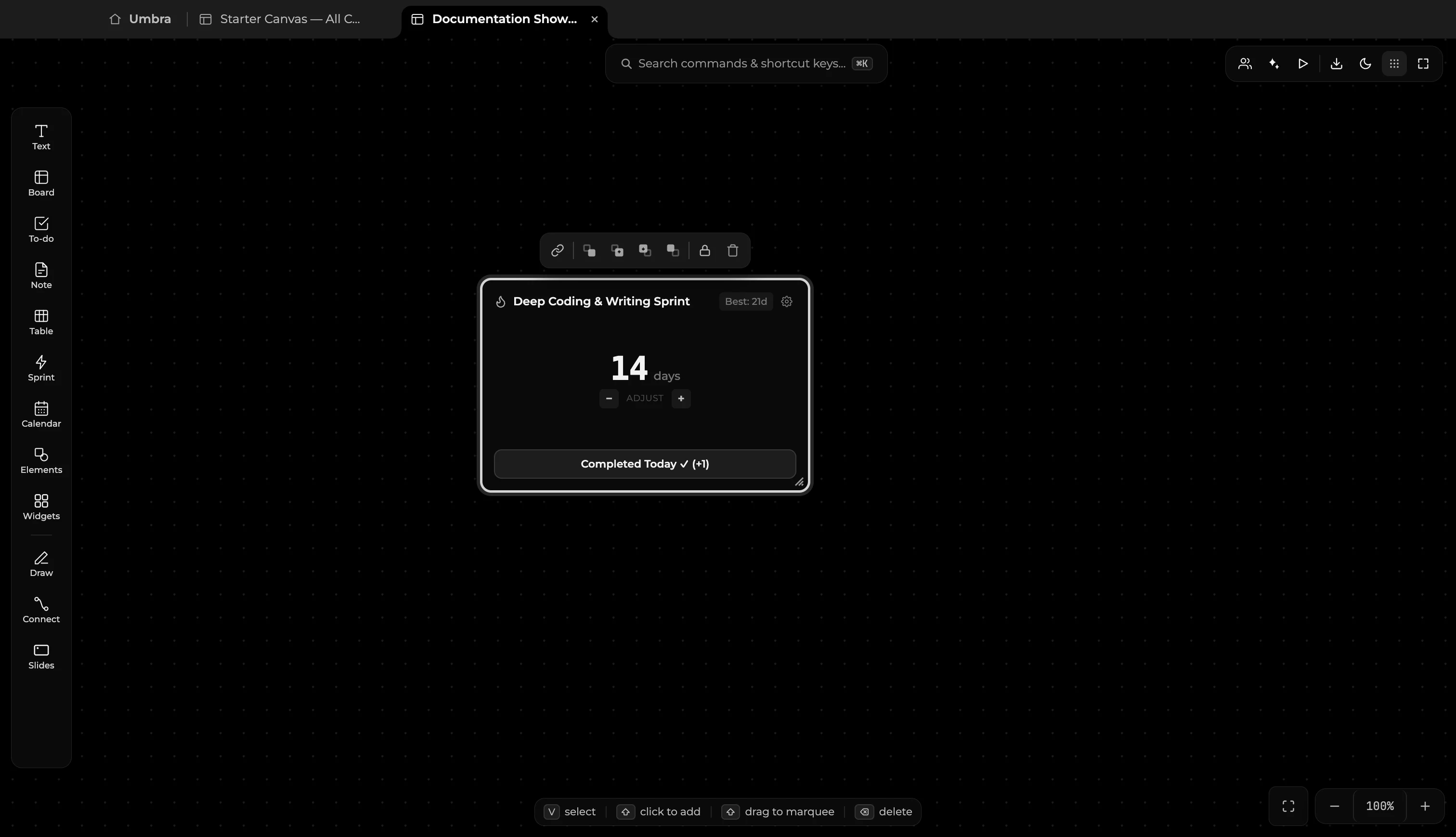The width and height of the screenshot is (1456, 837).
Task: Switch to Starter Canvas tab
Action: point(280,19)
